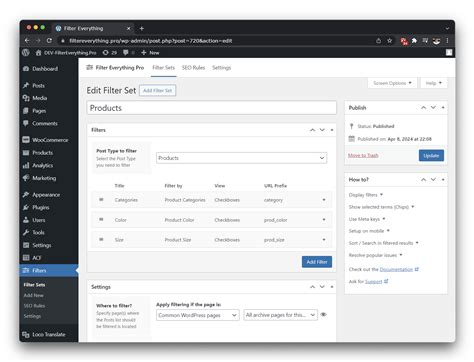Switch to the SEO Rules tab
This screenshot has width=474, height=362.
point(193,68)
